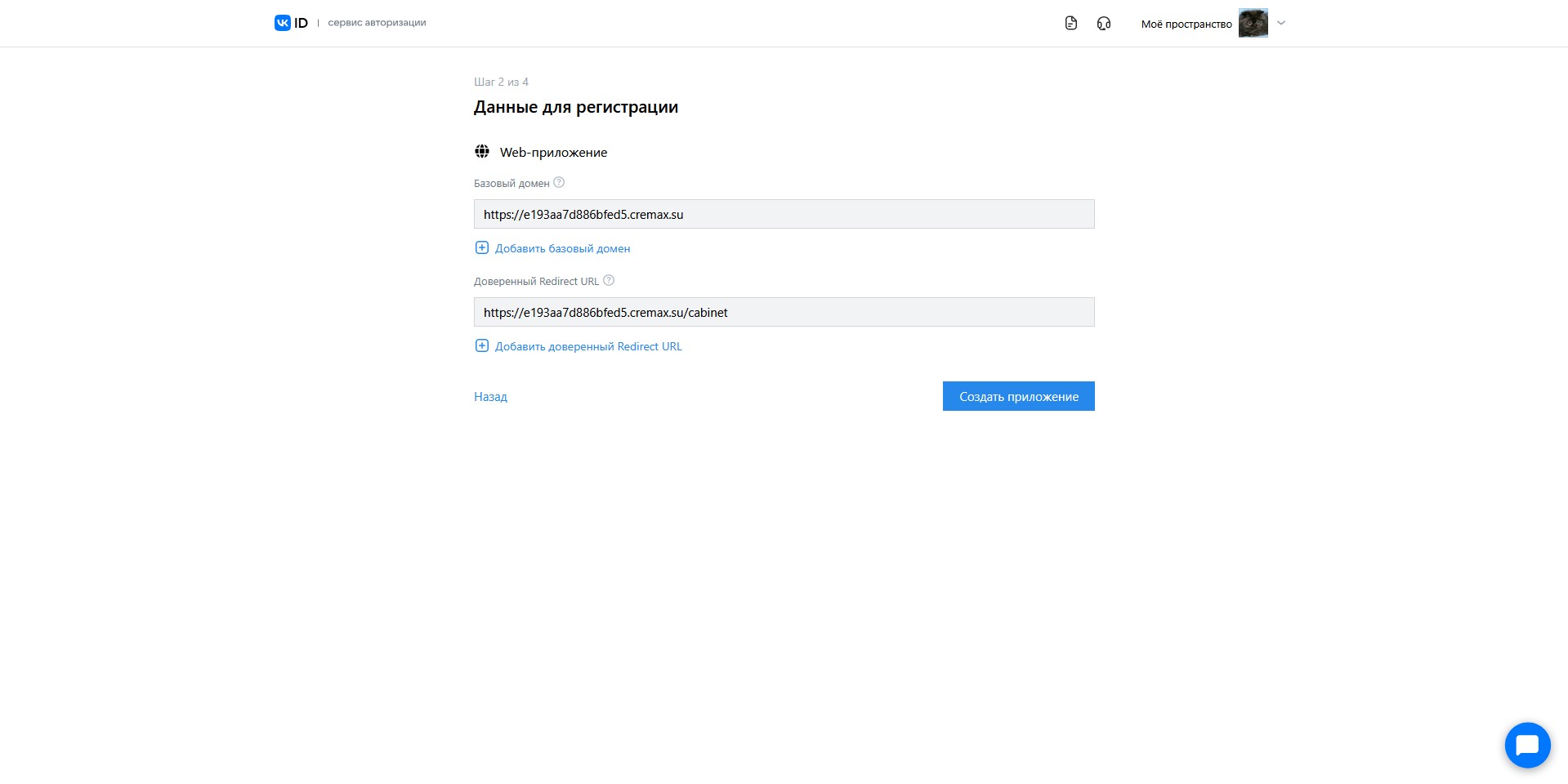This screenshot has width=1568, height=784.
Task: Expand the profile menu chevron
Action: 1281,23
